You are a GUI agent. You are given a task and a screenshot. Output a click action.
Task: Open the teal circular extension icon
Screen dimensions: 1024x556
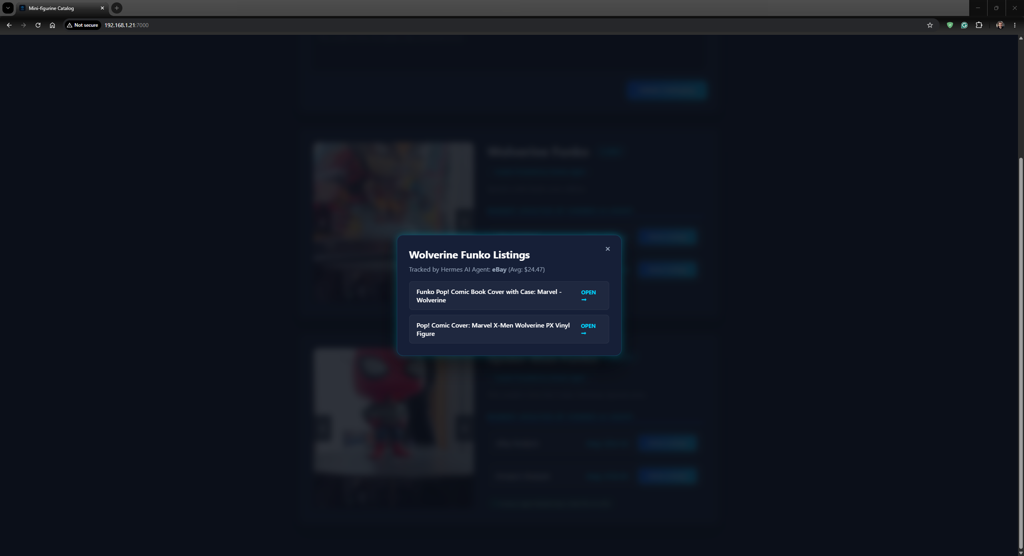[964, 25]
